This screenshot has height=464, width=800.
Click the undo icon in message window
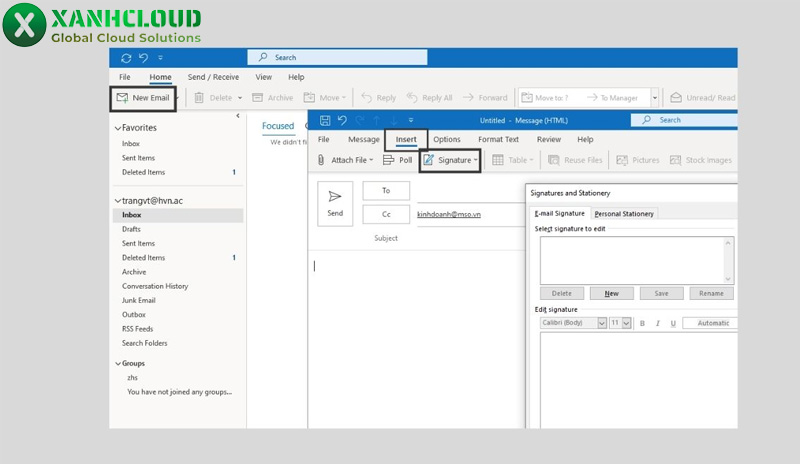[342, 120]
